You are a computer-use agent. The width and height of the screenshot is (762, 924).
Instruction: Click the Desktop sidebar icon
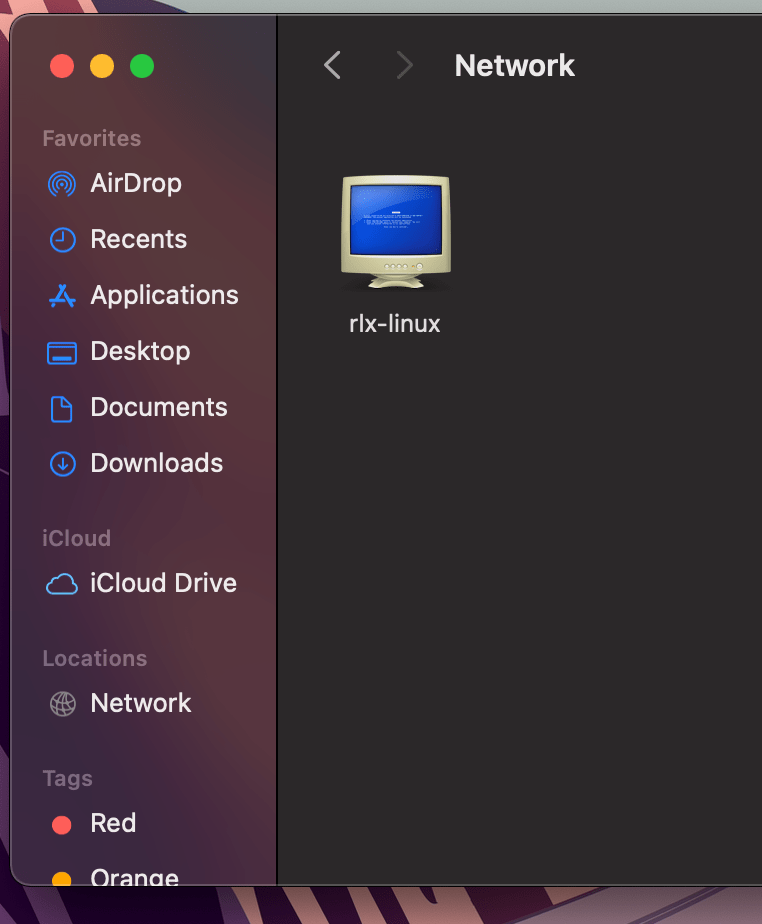[62, 353]
